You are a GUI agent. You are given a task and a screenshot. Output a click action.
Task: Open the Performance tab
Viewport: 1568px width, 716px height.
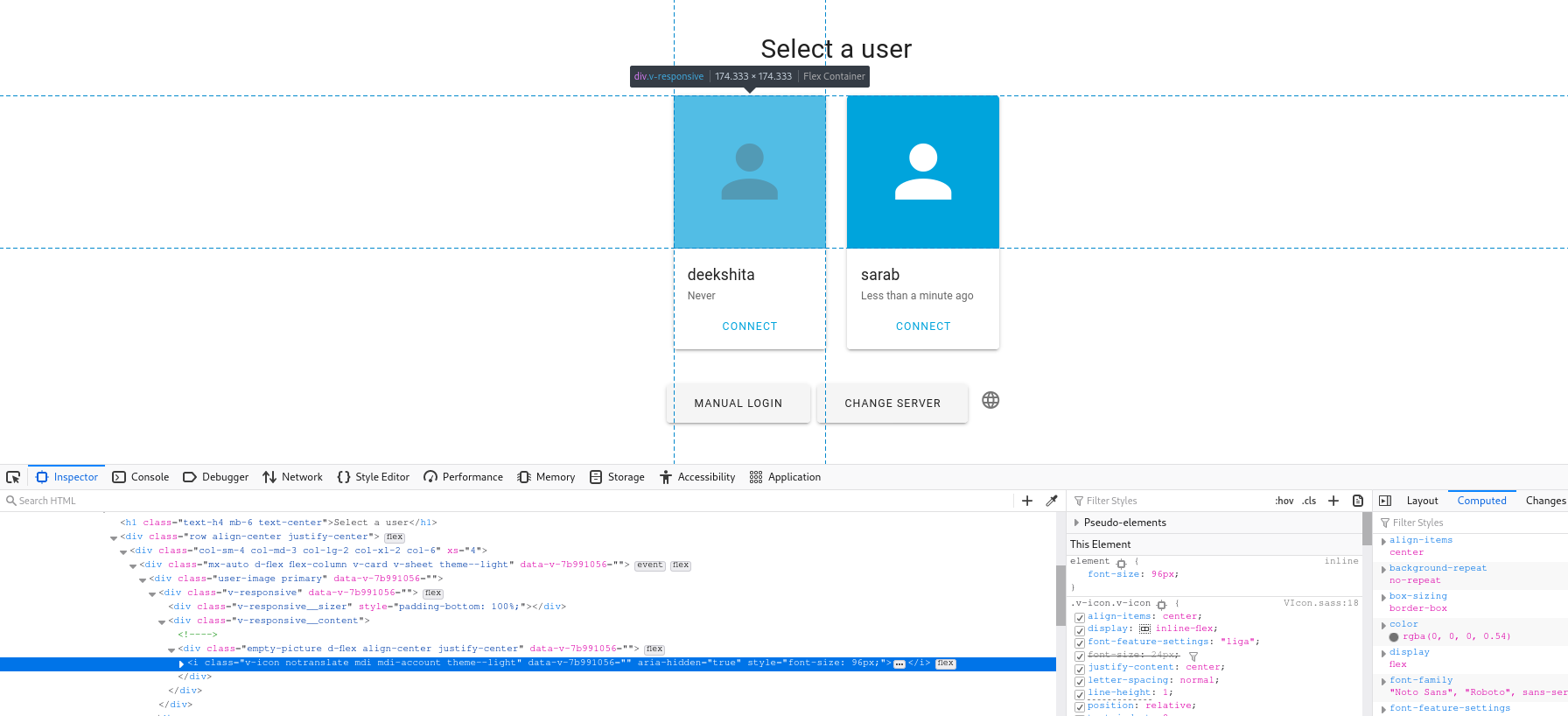click(x=464, y=477)
